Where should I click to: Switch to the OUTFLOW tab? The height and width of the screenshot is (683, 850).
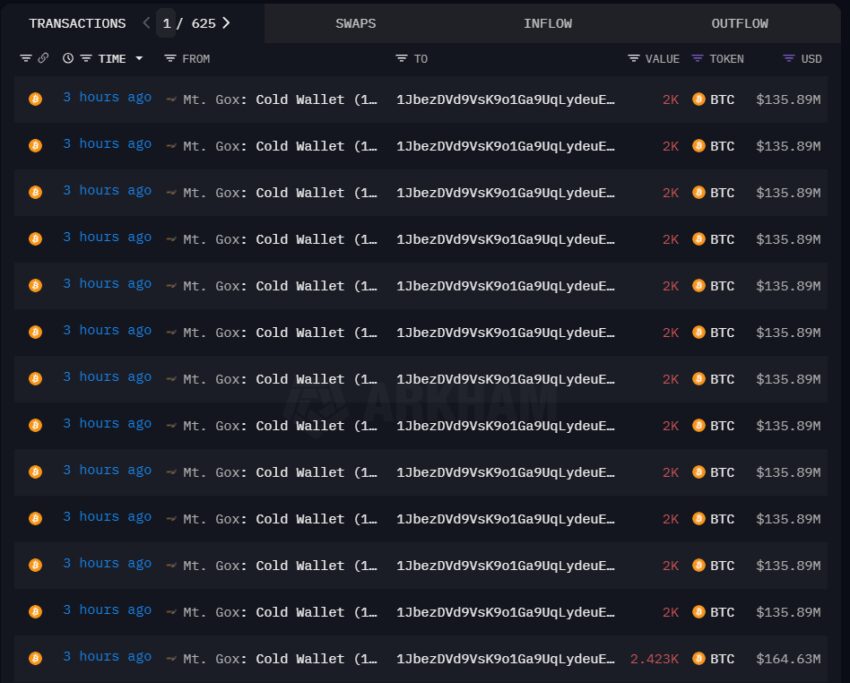(x=740, y=23)
